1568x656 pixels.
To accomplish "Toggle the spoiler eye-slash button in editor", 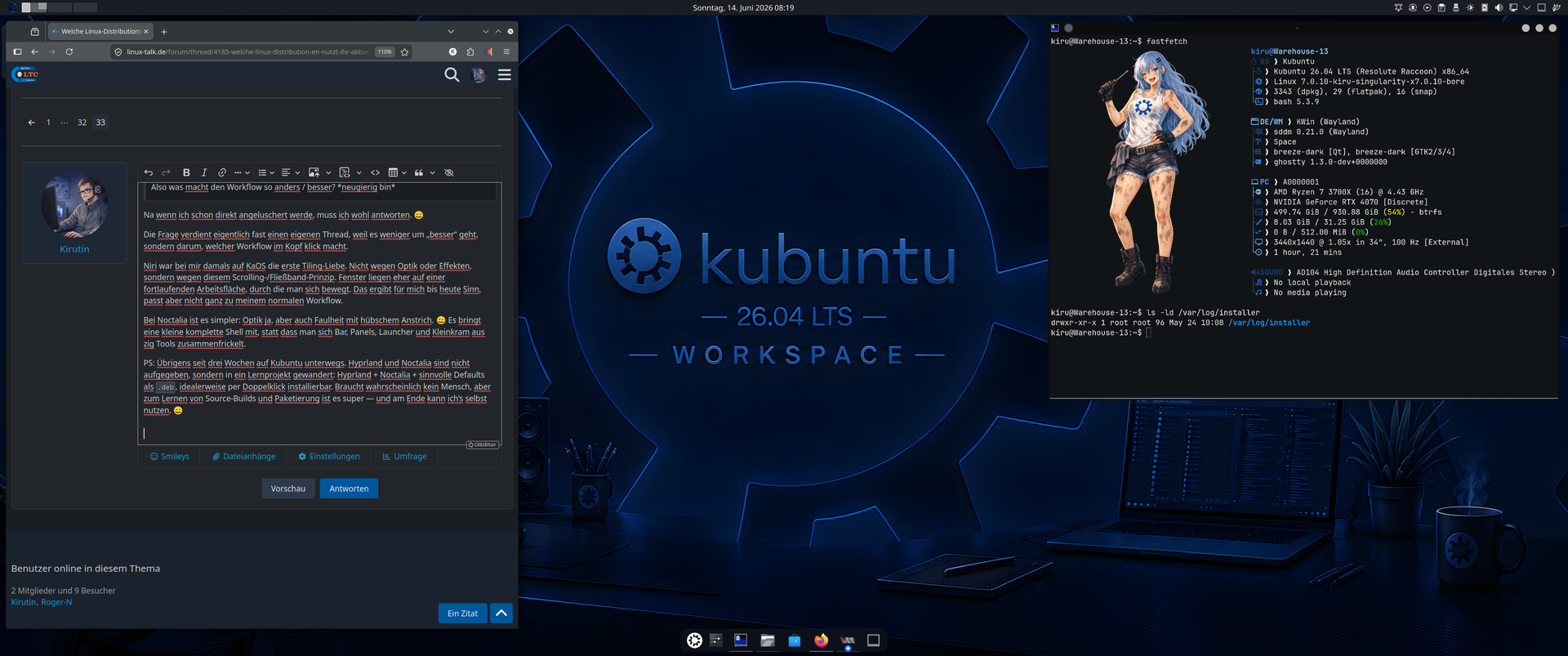I will pos(448,172).
